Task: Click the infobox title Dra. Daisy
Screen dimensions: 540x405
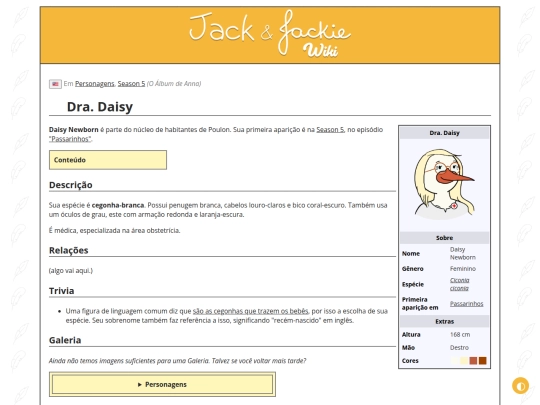Action: [x=444, y=133]
